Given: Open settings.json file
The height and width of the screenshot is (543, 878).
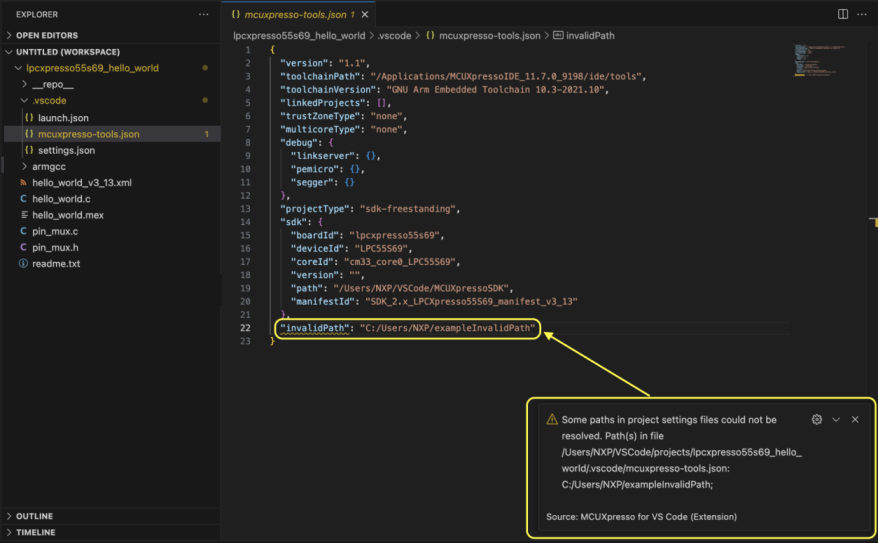Looking at the screenshot, I should 66,150.
